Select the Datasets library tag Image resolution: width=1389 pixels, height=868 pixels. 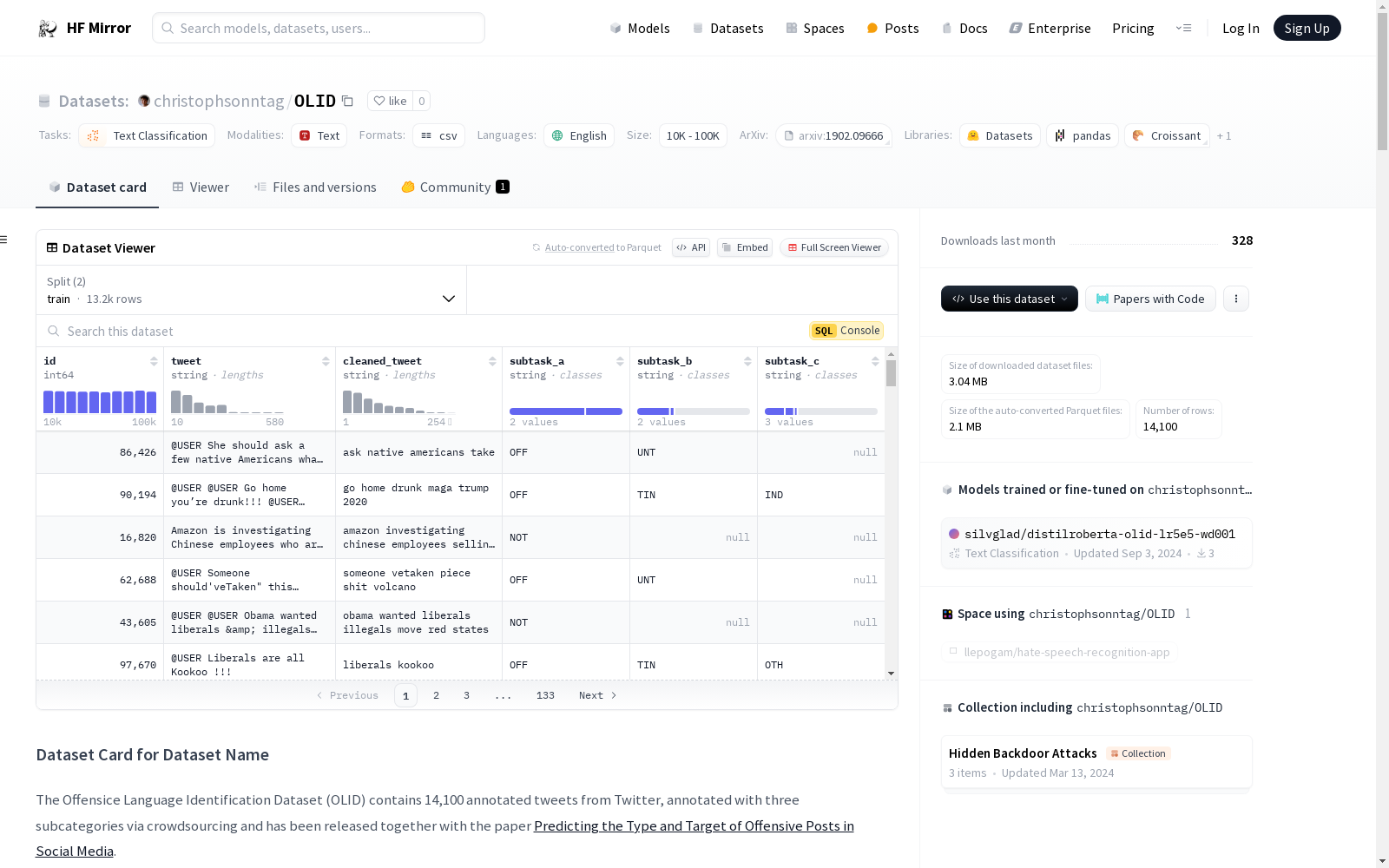pyautogui.click(x=1000, y=135)
